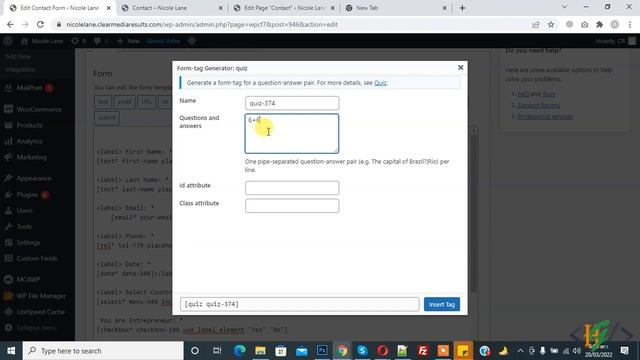Open the Chrome extensions puzzle icon

coord(600,24)
